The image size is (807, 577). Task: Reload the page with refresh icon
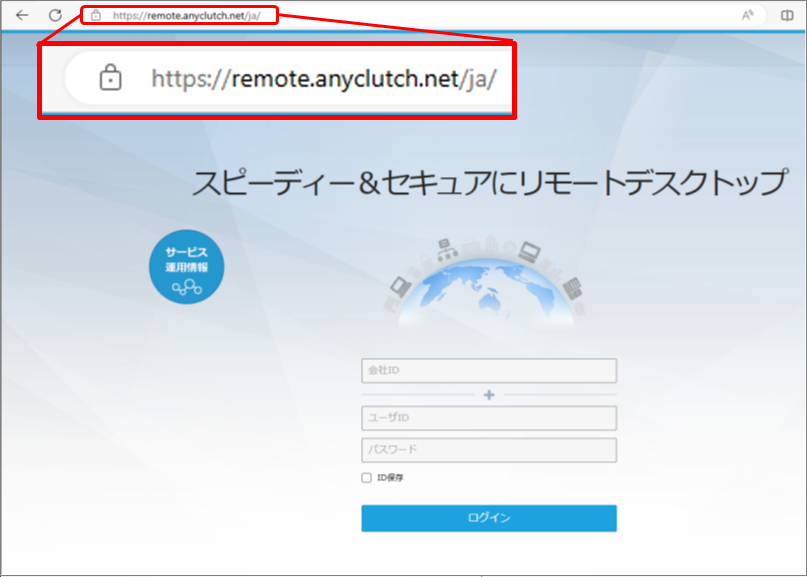click(55, 15)
